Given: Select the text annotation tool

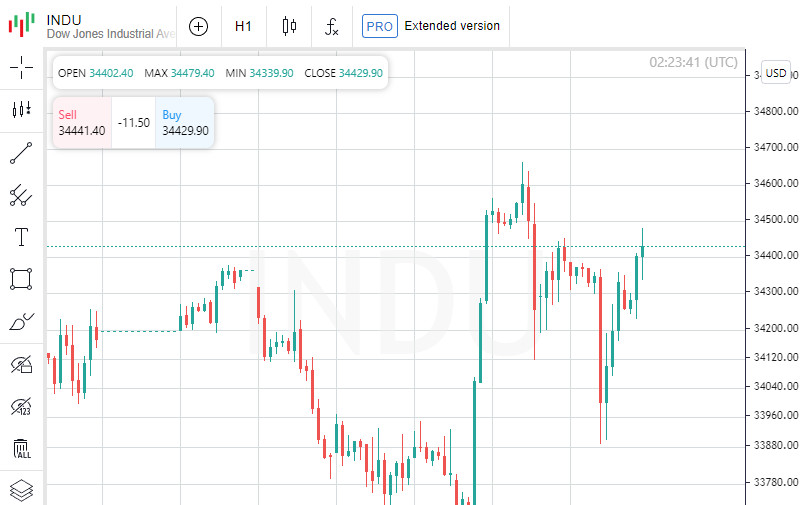Looking at the screenshot, I should pos(22,237).
